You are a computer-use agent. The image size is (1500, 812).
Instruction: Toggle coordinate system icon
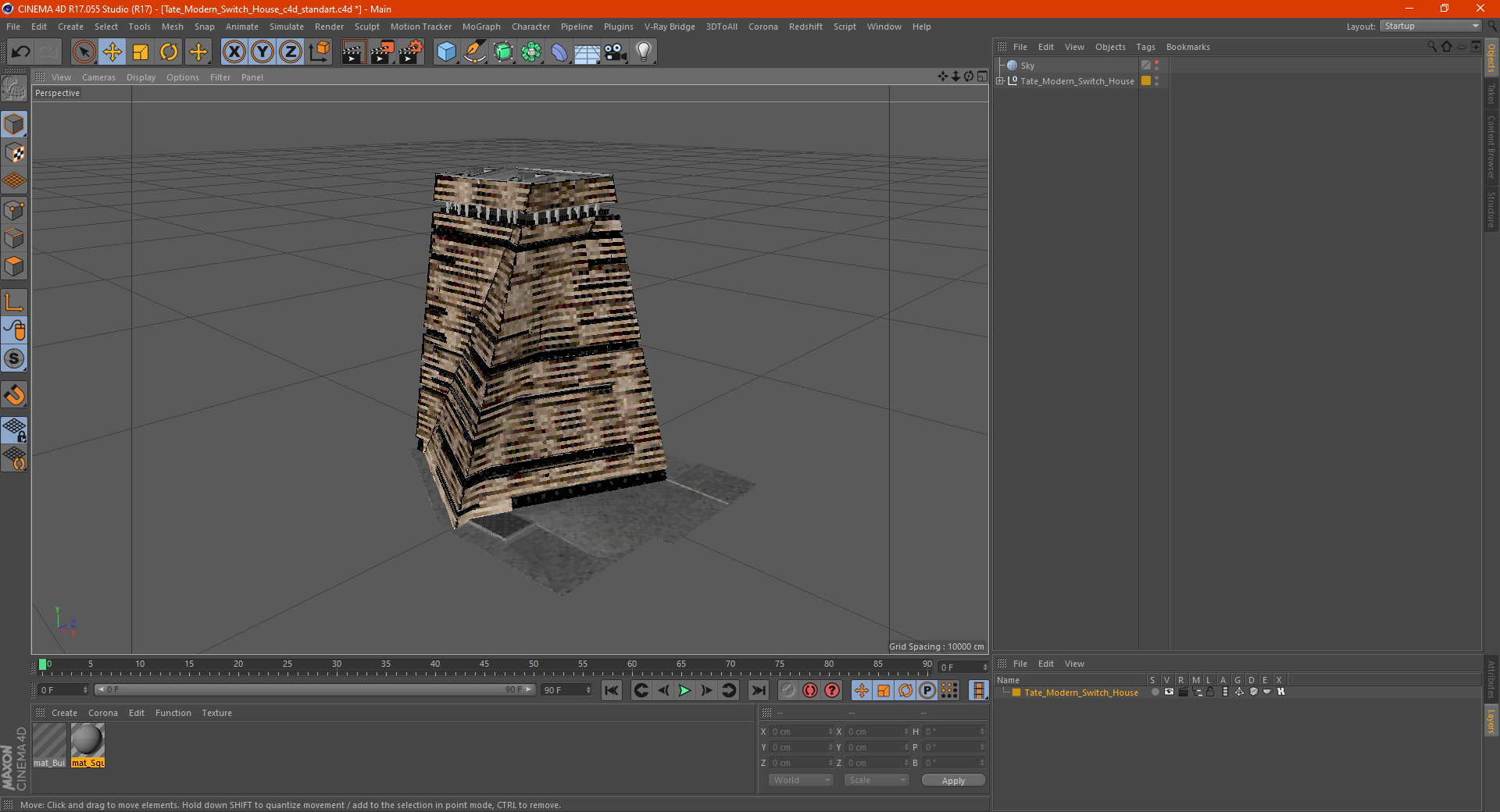point(320,52)
